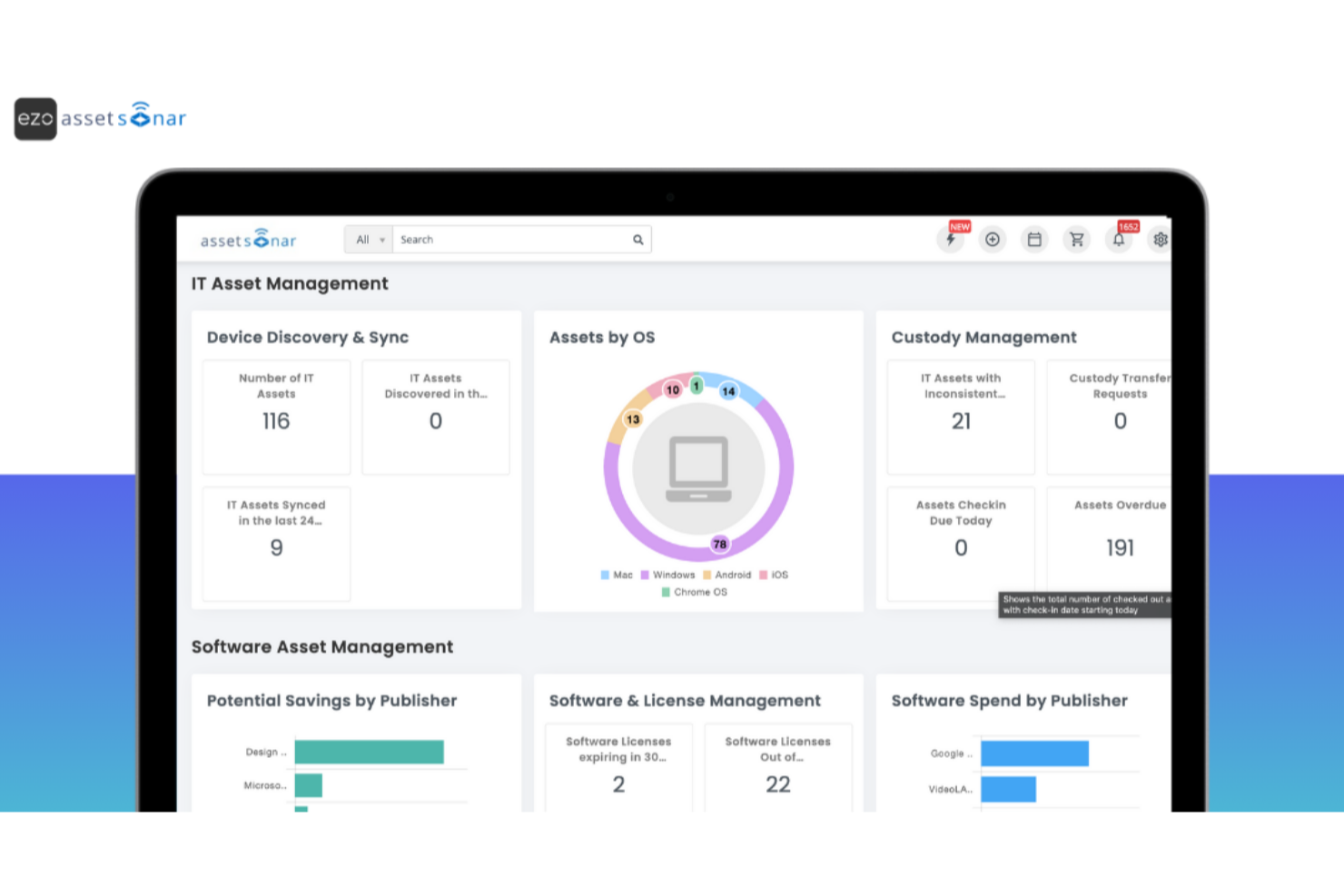Open the Assets Overdue 191 card
The width and height of the screenshot is (1344, 896).
point(1120,536)
